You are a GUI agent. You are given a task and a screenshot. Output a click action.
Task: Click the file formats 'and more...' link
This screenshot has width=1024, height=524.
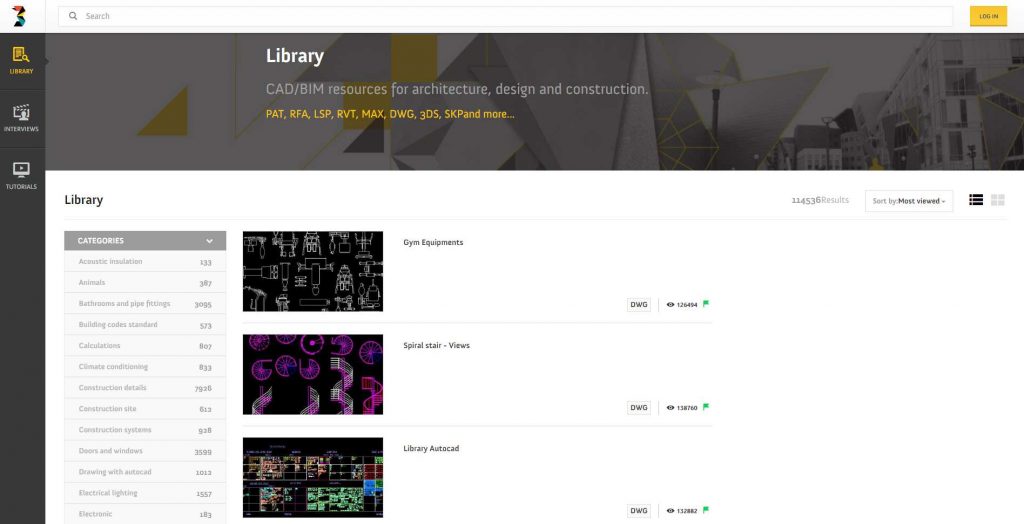click(488, 114)
